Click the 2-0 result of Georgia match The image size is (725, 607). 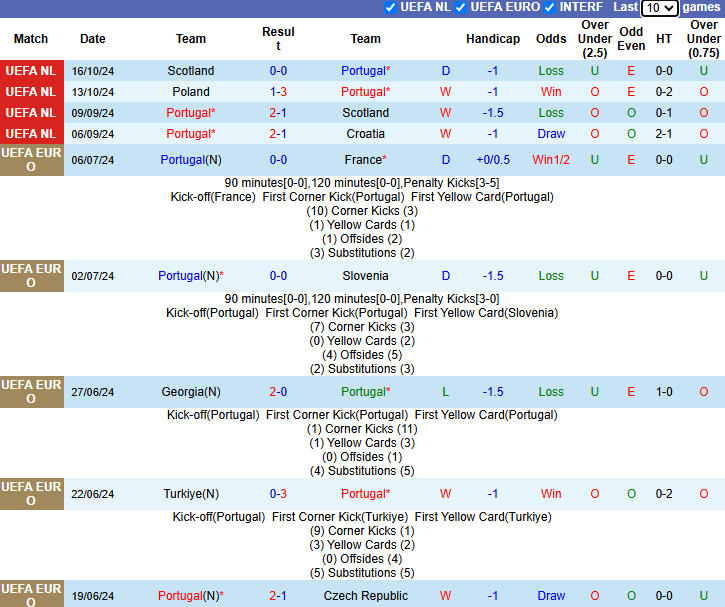point(278,392)
